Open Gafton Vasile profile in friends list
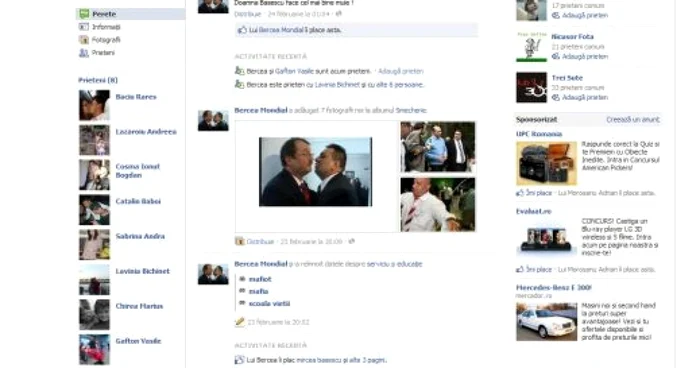 coord(138,341)
